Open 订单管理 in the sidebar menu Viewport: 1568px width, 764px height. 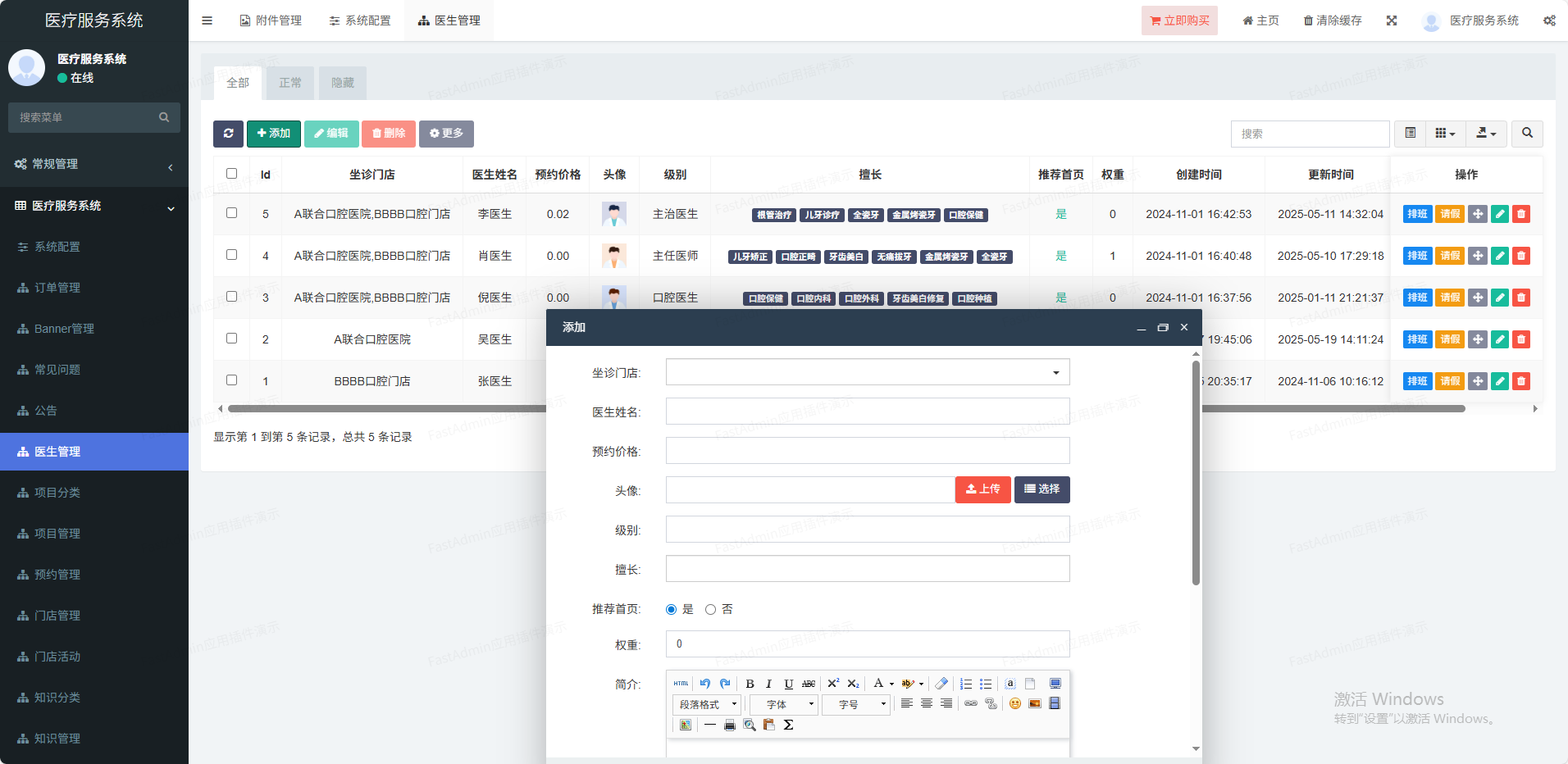point(57,288)
